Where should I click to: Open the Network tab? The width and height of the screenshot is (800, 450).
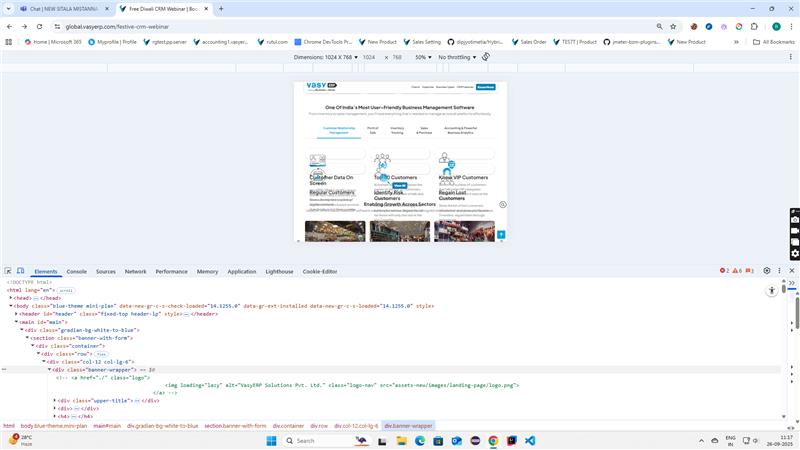pos(135,271)
